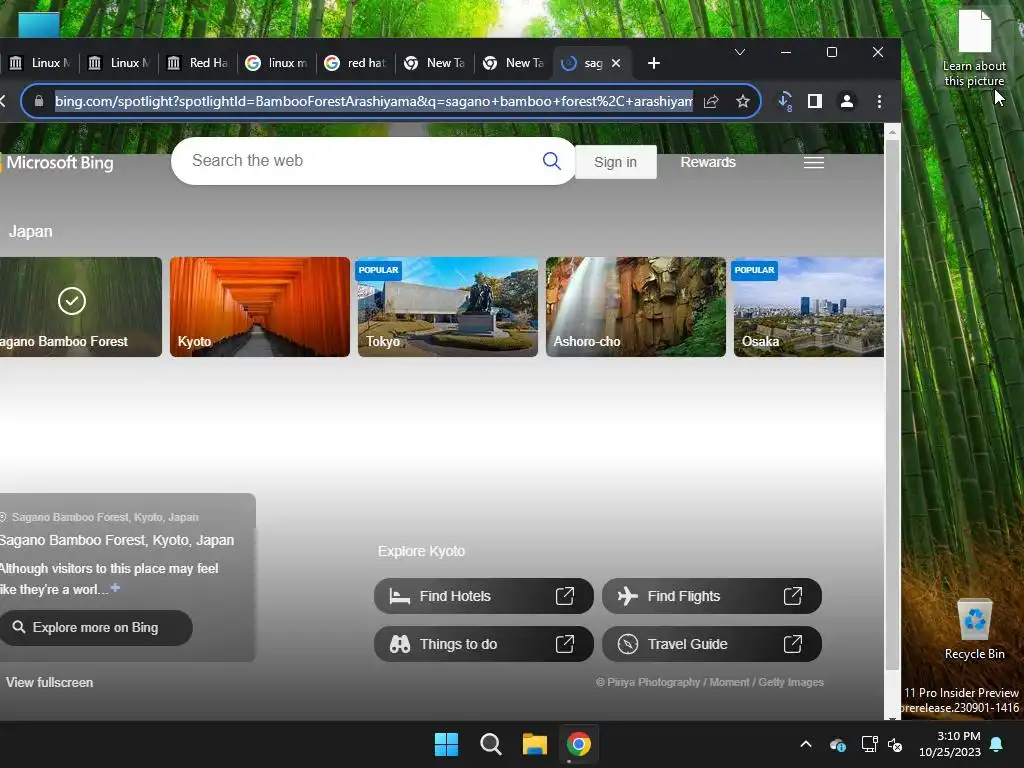Open Recycle Bin on desktop
Image resolution: width=1024 pixels, height=768 pixels.
pyautogui.click(x=974, y=629)
